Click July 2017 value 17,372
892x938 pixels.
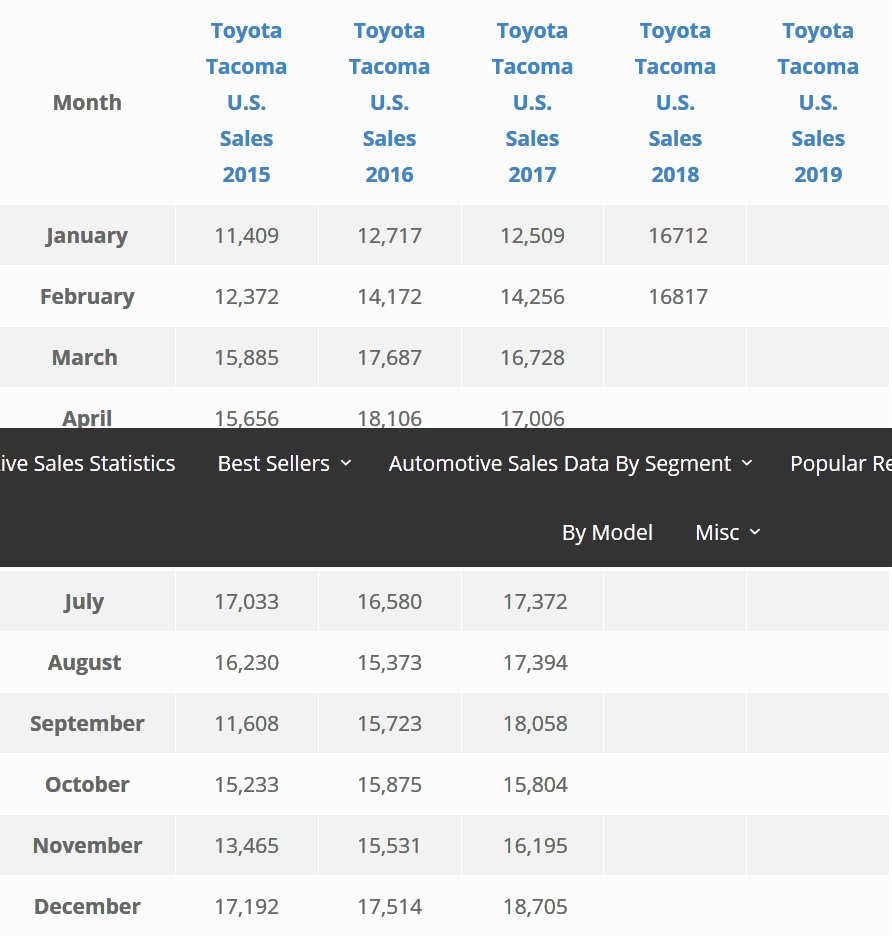click(x=535, y=602)
